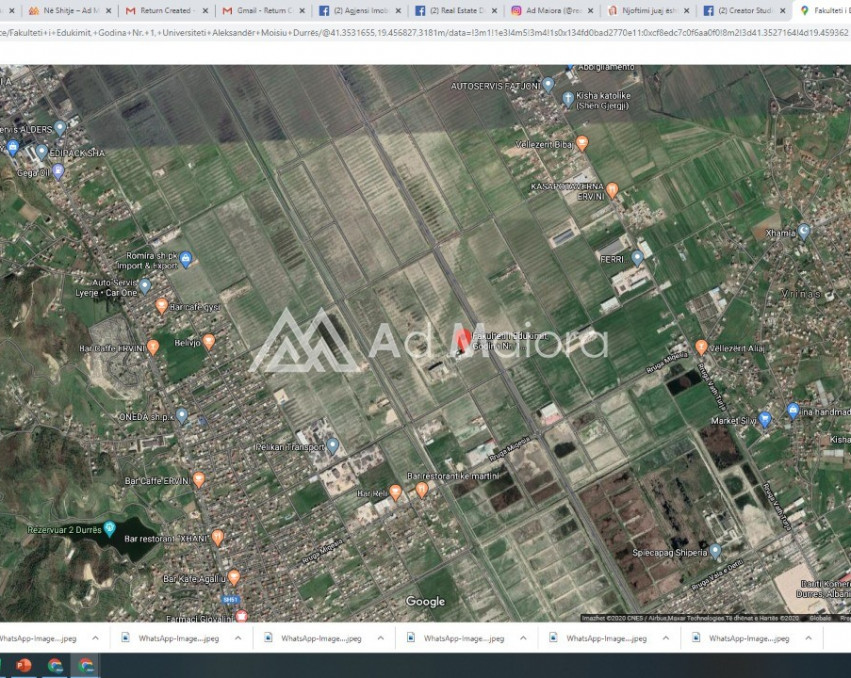Click the Kisha katolike church map pin
Viewport: 851px width, 678px height.
click(568, 98)
